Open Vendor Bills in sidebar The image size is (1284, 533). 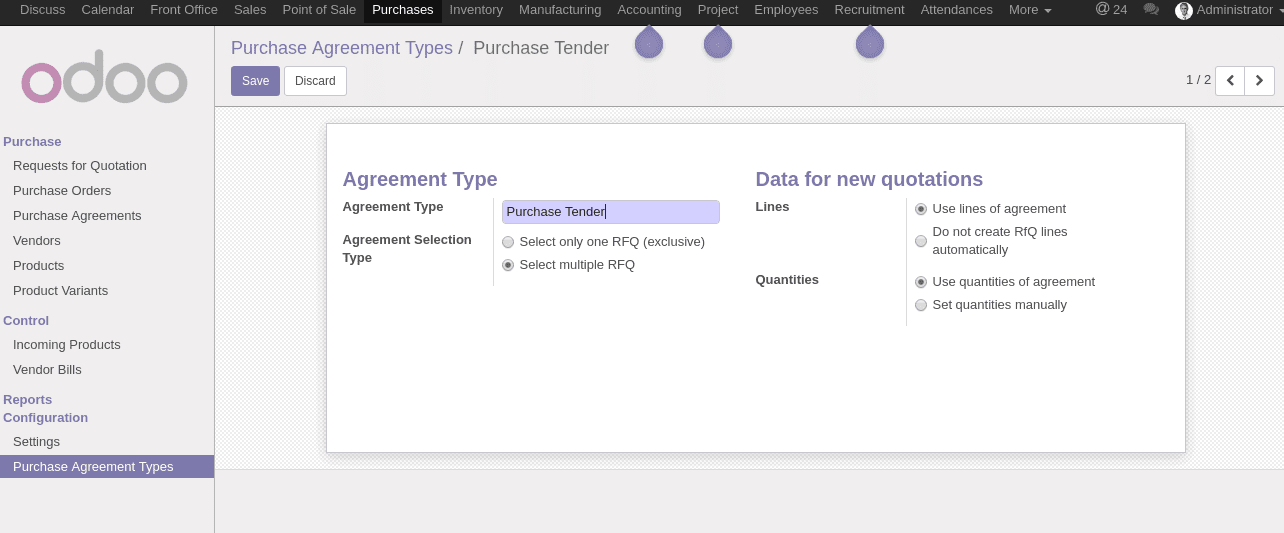[47, 370]
